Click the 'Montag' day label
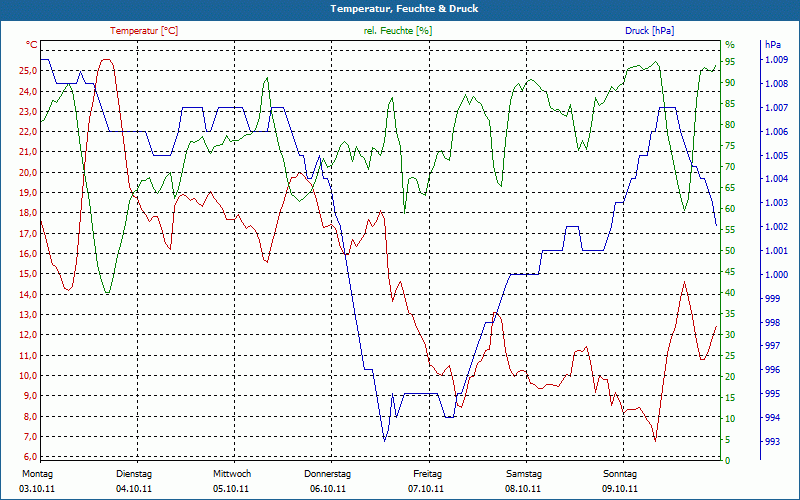The height and width of the screenshot is (500, 800). 37,474
